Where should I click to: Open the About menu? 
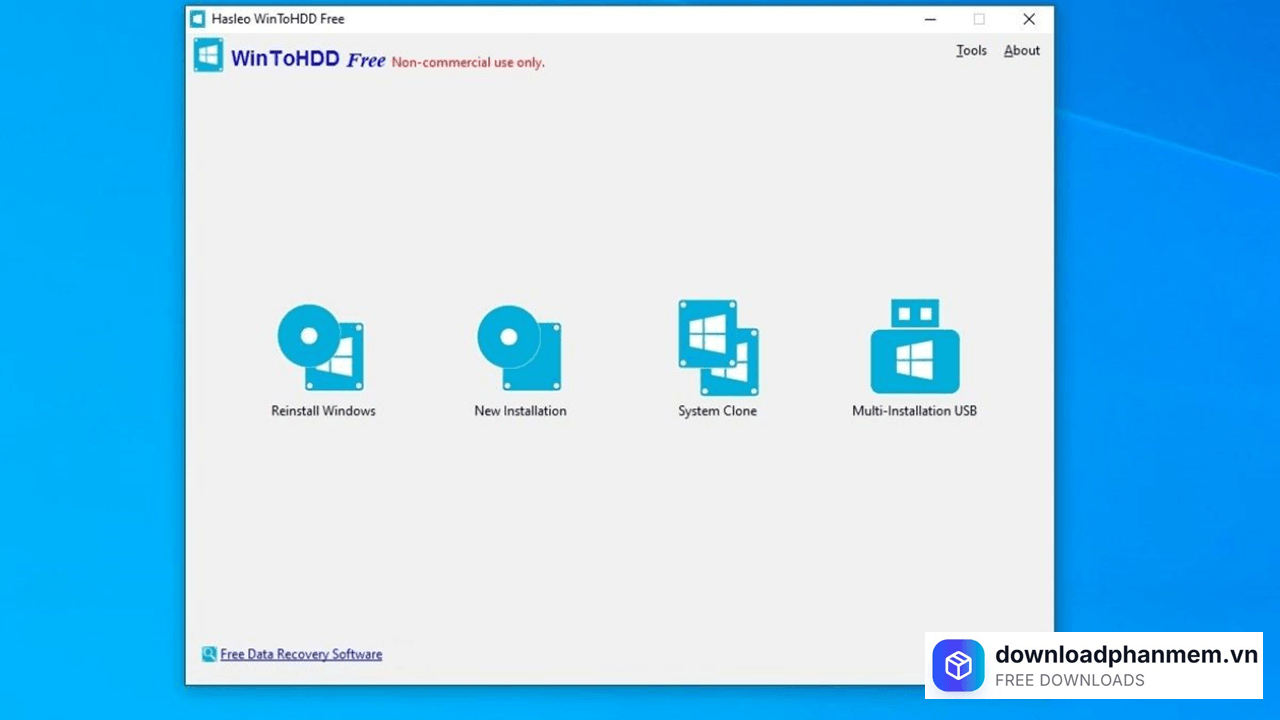point(1021,50)
